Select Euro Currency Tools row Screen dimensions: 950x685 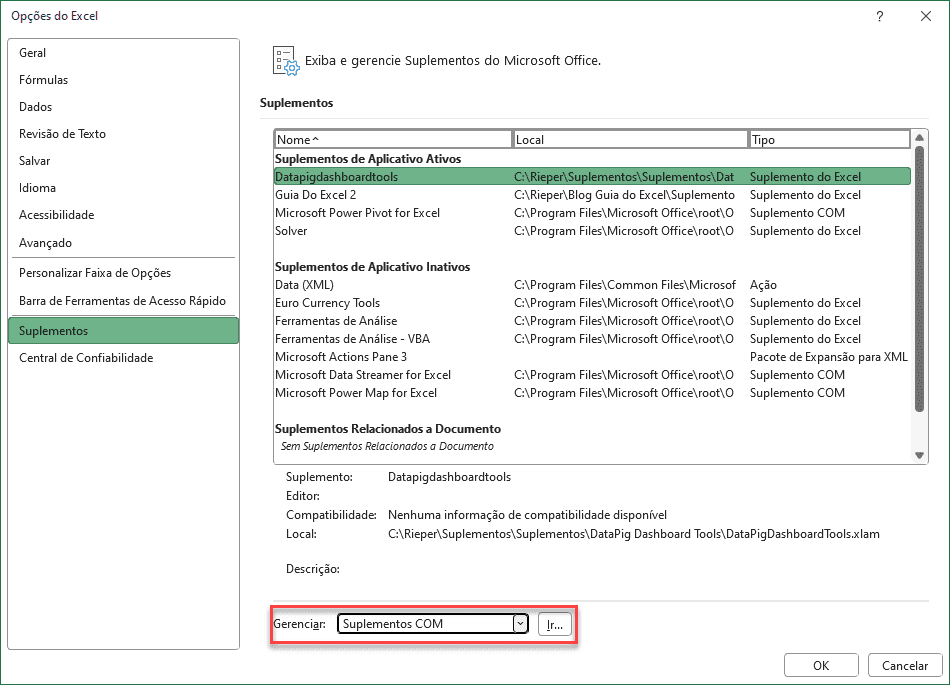(x=592, y=303)
